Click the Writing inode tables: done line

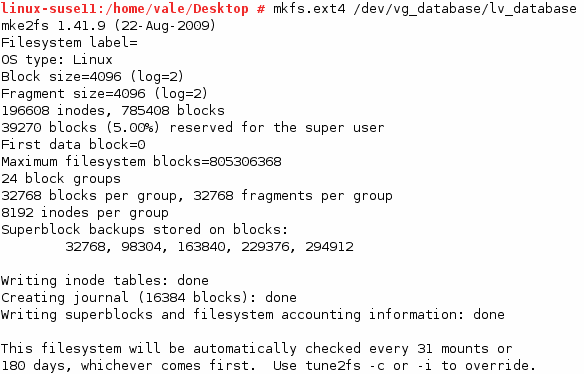pos(105,280)
